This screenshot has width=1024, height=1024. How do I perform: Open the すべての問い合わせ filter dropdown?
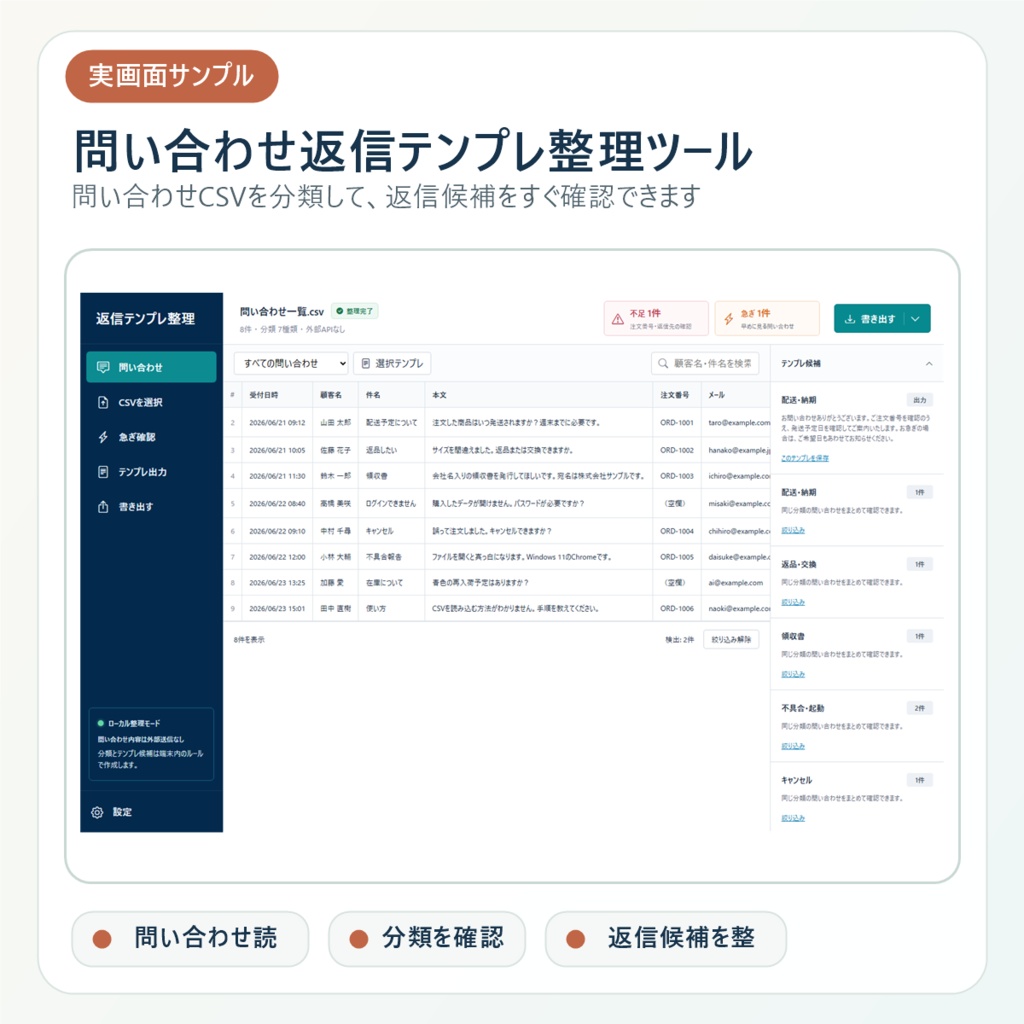point(291,363)
